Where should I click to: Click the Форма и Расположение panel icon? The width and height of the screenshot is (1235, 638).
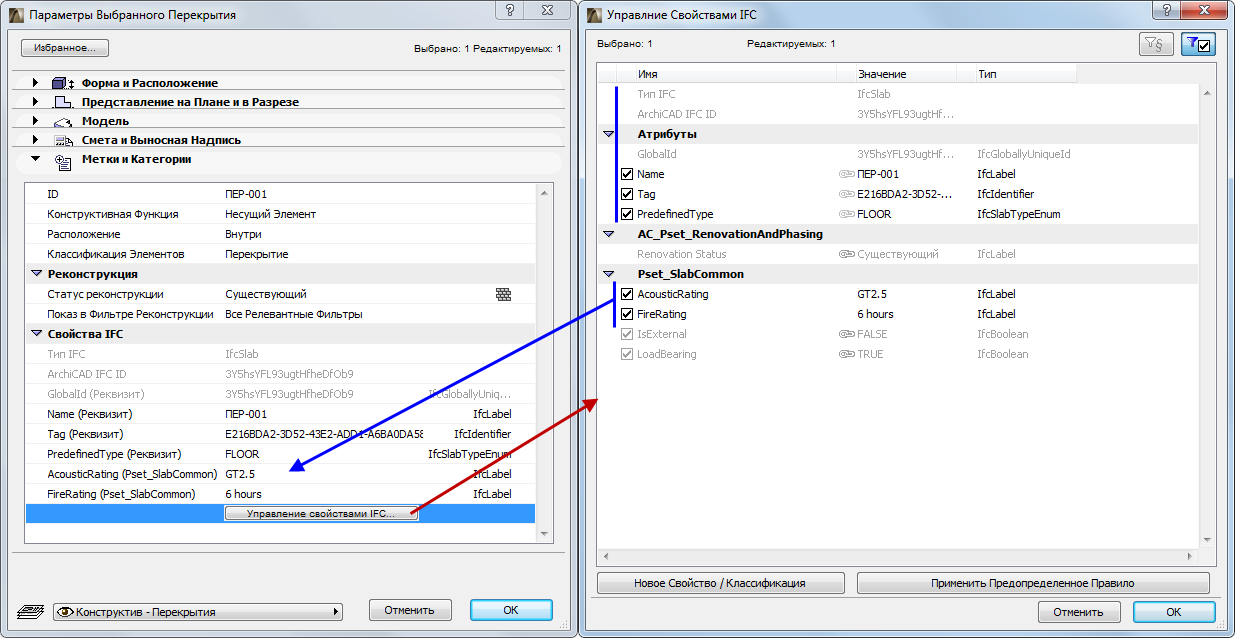point(63,83)
